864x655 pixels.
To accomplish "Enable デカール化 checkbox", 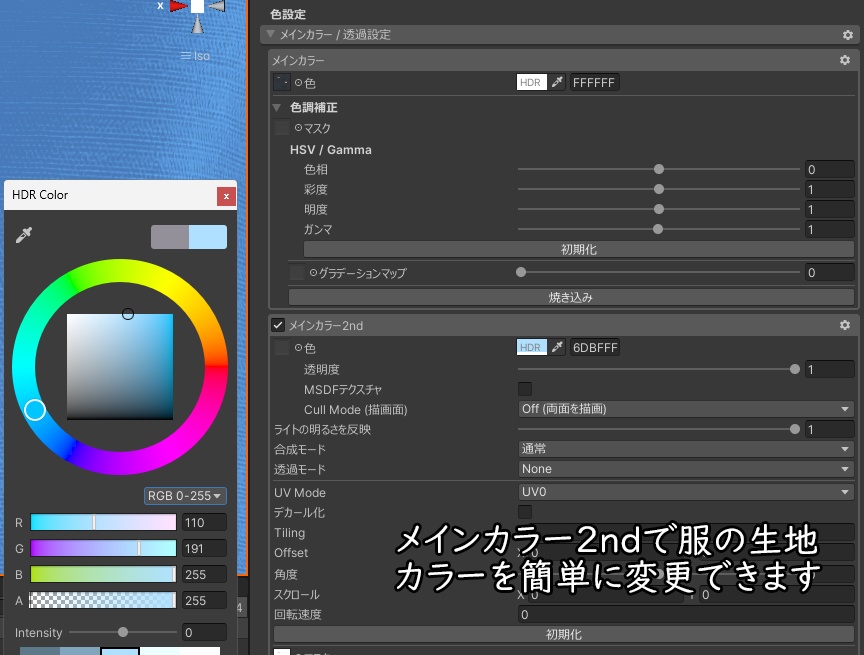I will (525, 512).
